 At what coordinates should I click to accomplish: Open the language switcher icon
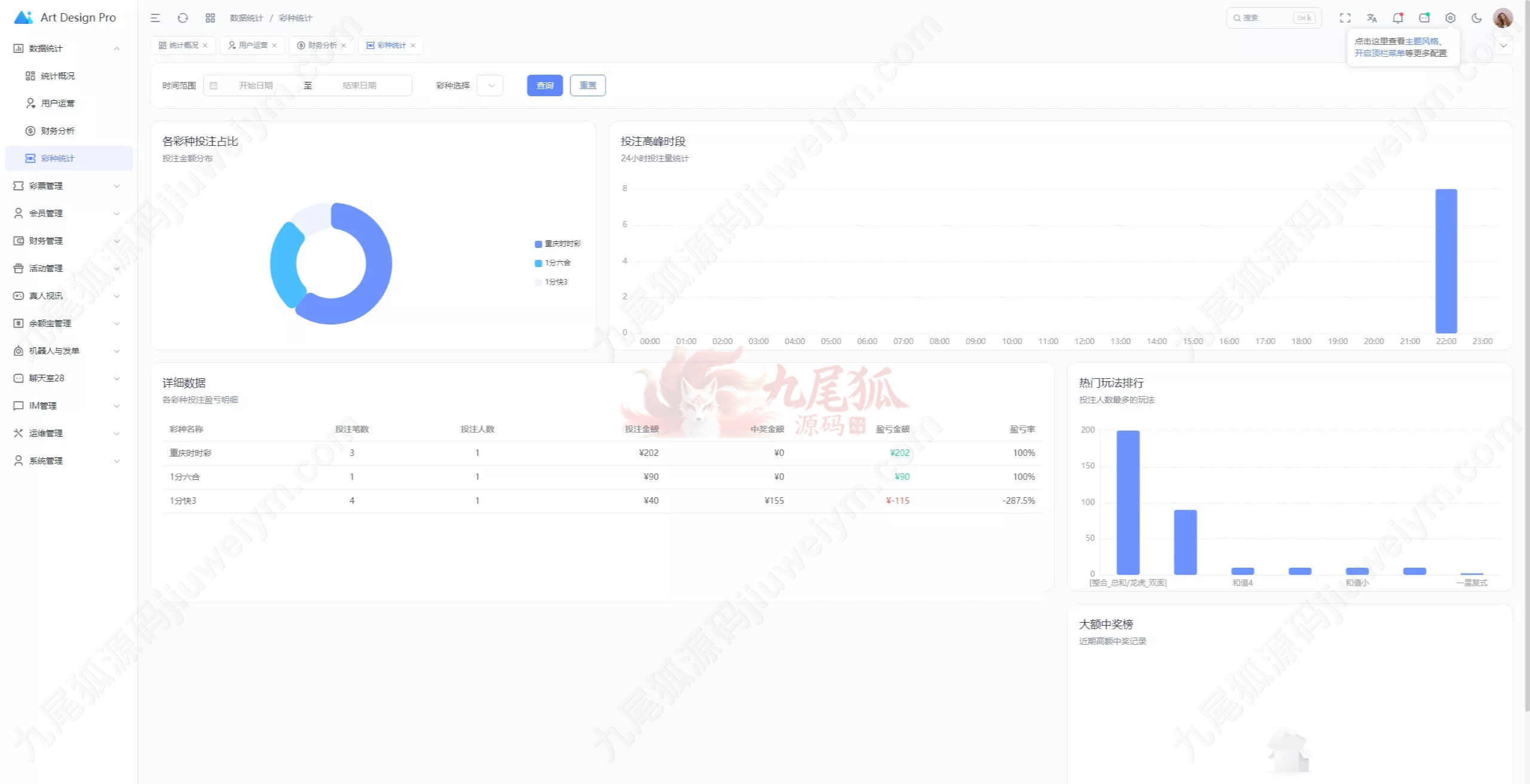(x=1372, y=18)
